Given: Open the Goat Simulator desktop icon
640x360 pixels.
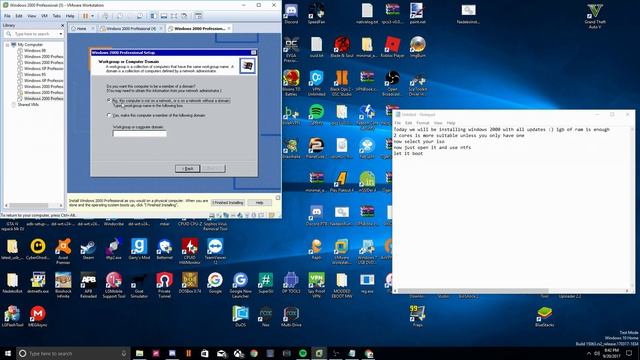Looking at the screenshot, I should click(139, 285).
